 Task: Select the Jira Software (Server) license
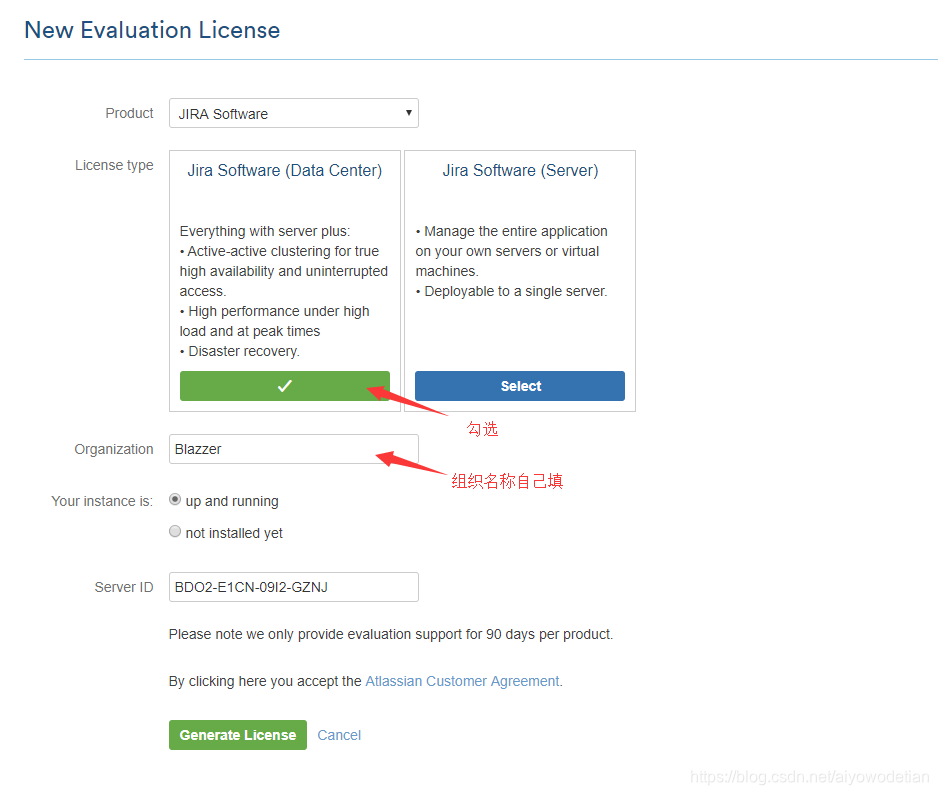[x=520, y=386]
